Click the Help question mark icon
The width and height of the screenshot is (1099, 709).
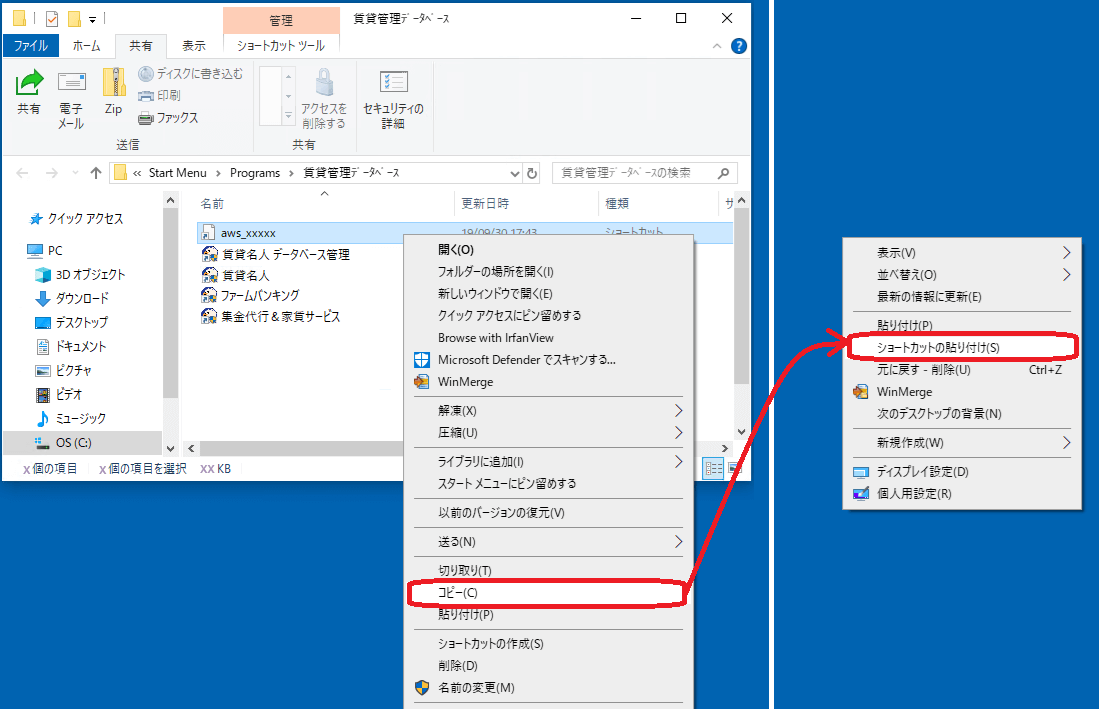tap(739, 46)
